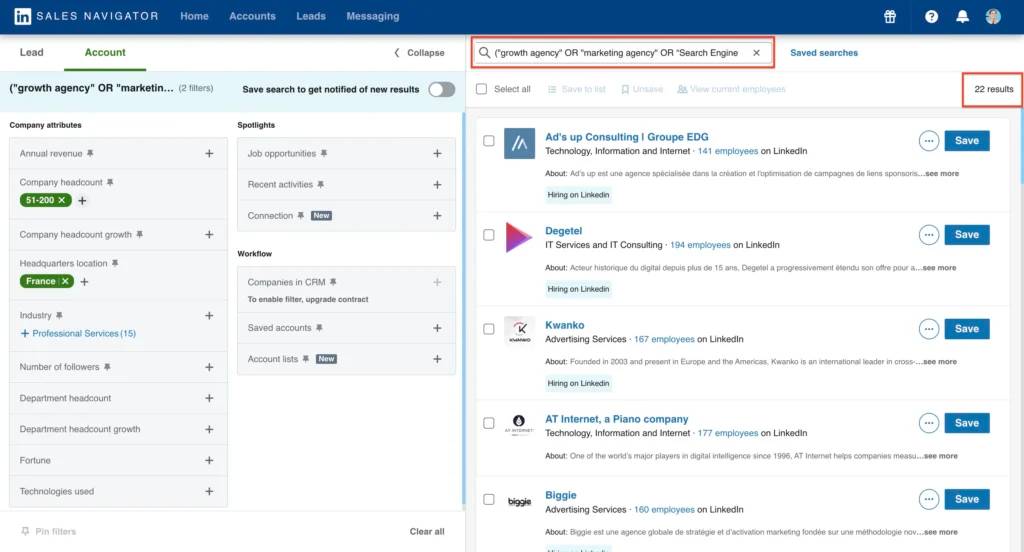1024x552 pixels.
Task: Clear the search box with X icon
Action: click(756, 53)
